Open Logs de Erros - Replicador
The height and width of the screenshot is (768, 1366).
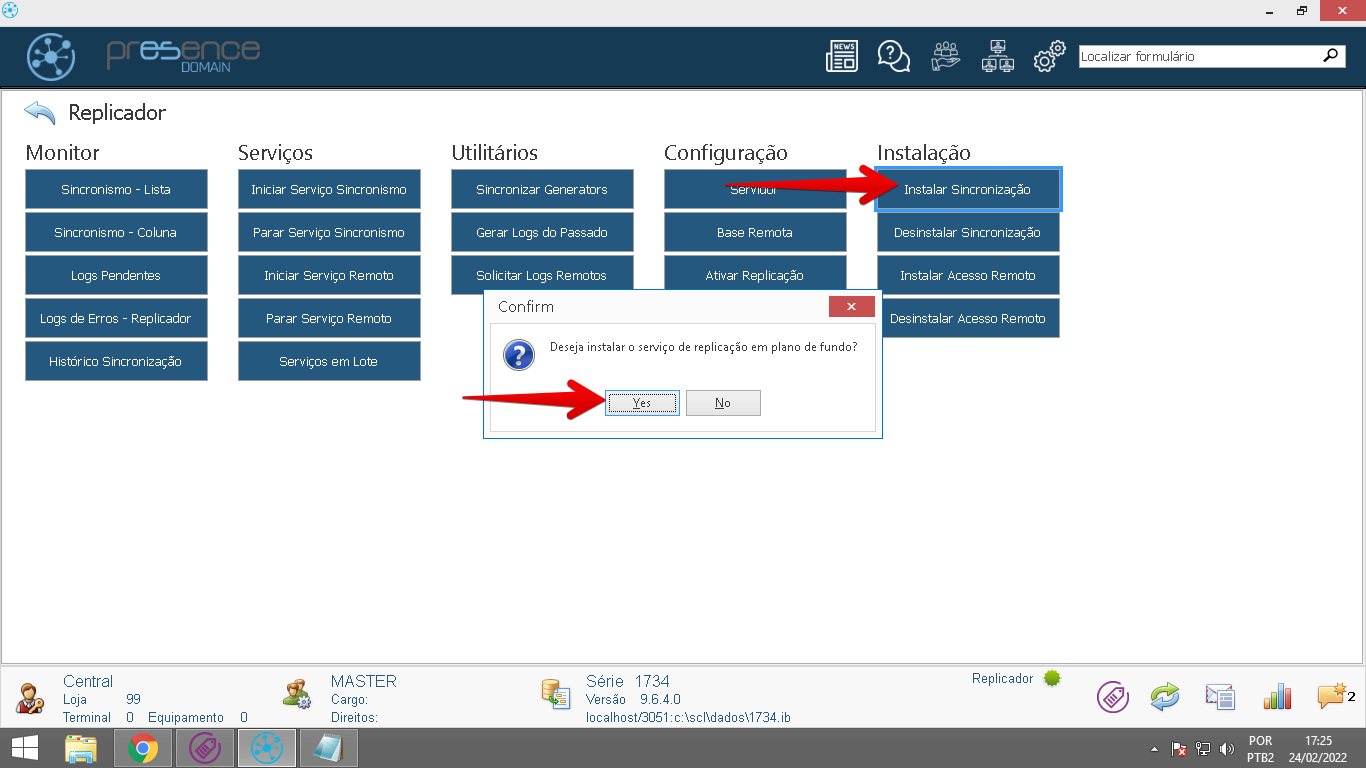pos(116,318)
